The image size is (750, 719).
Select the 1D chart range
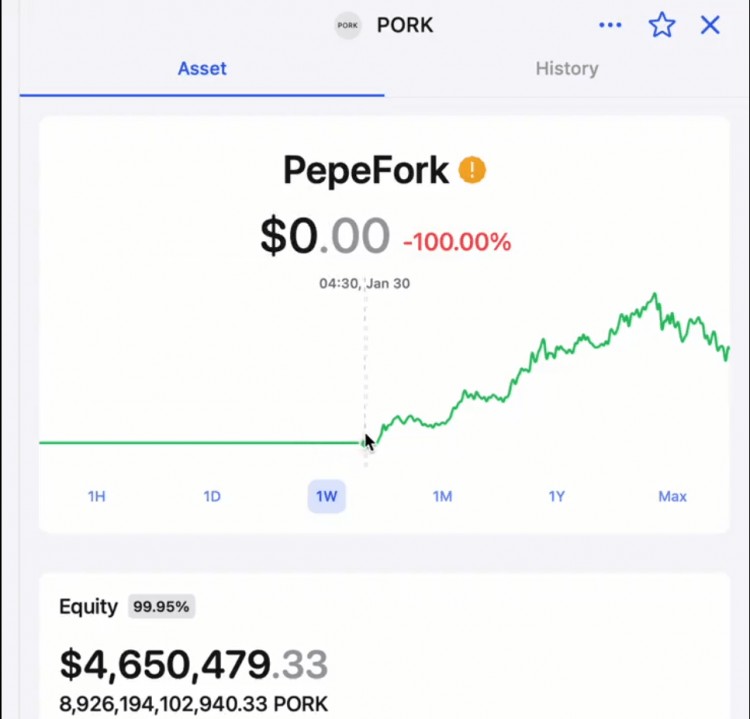point(212,496)
